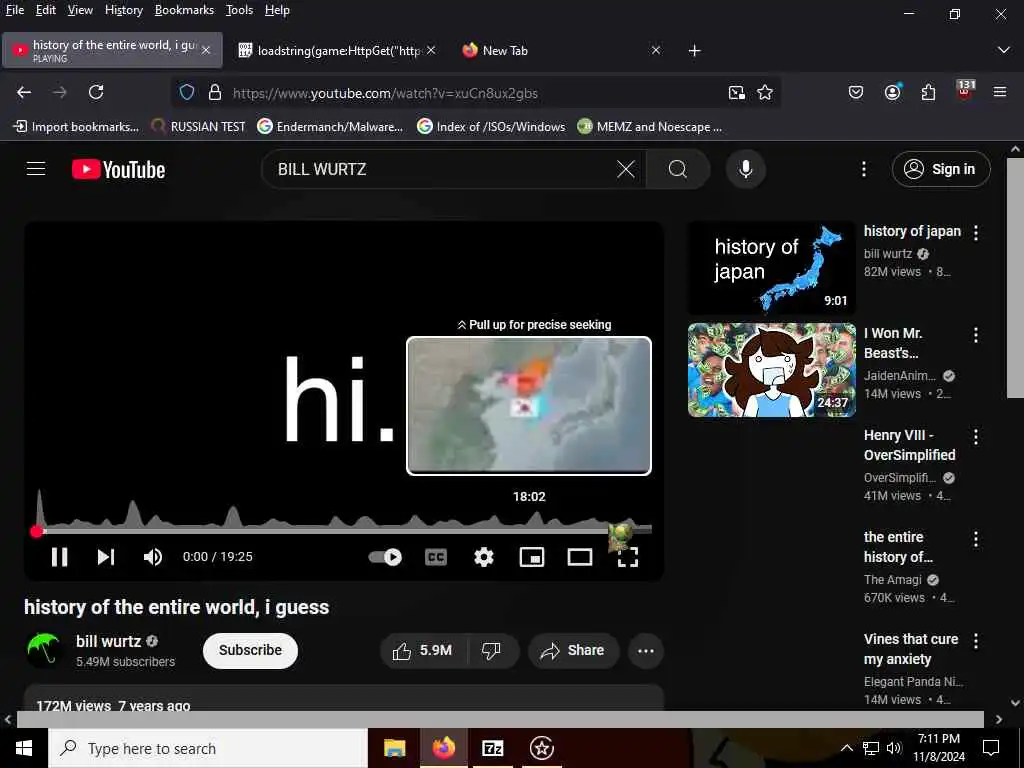The image size is (1024, 768).
Task: Open the Bookmarks menu
Action: [x=184, y=10]
